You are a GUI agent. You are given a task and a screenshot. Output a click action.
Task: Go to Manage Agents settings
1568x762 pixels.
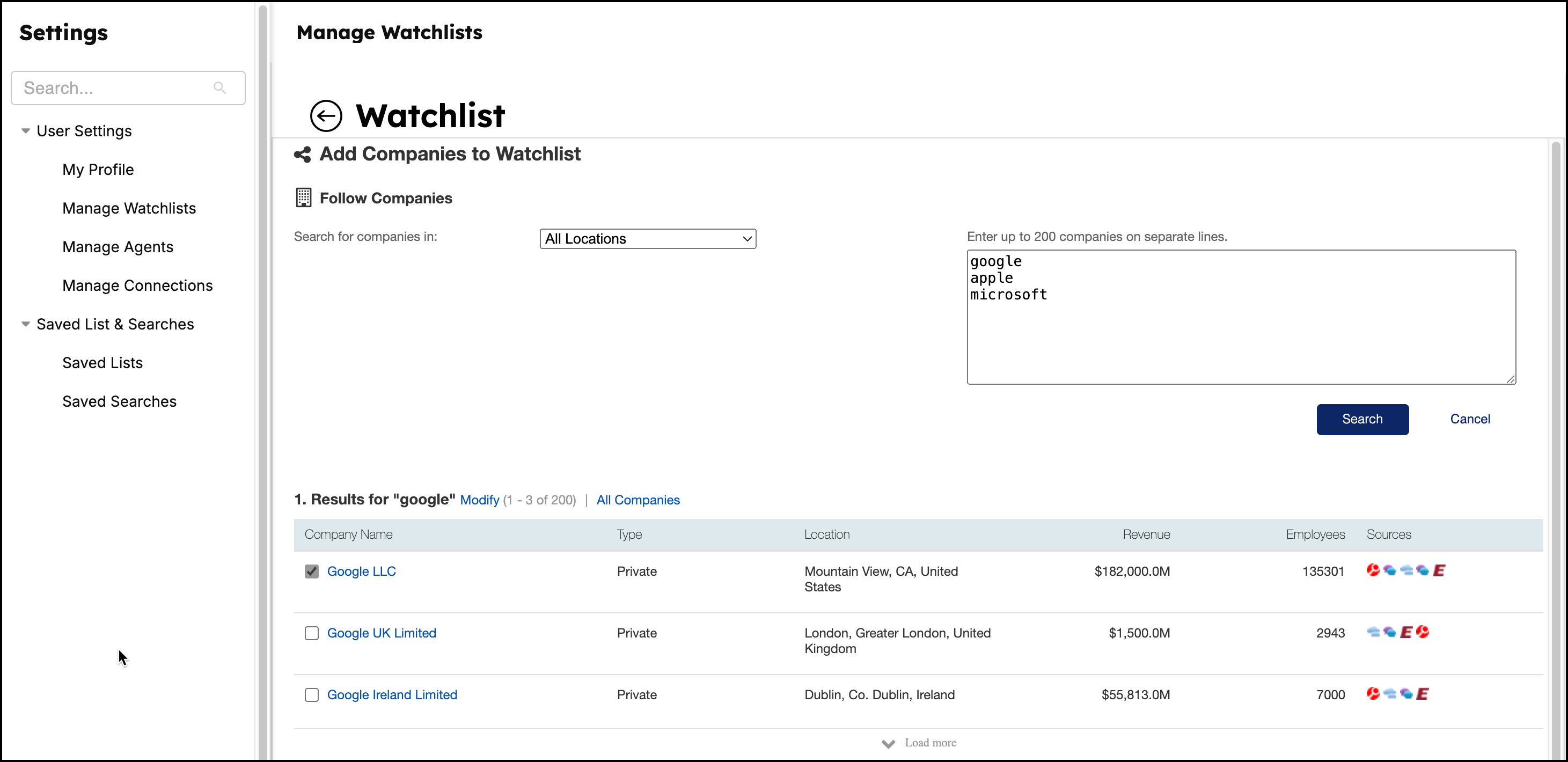tap(118, 246)
